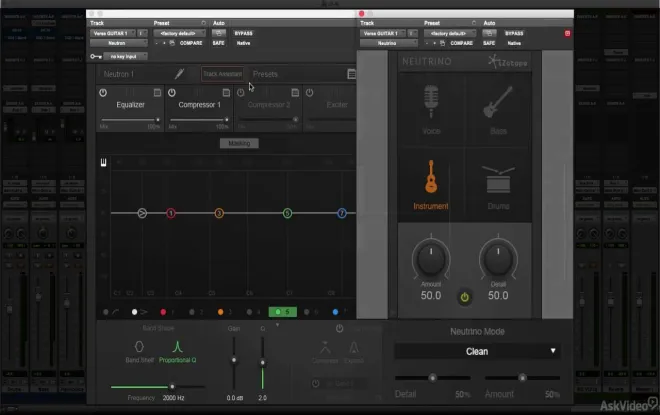This screenshot has height=415, width=660.
Task: Open the Compressor 1 module options icon
Action: coord(226,93)
